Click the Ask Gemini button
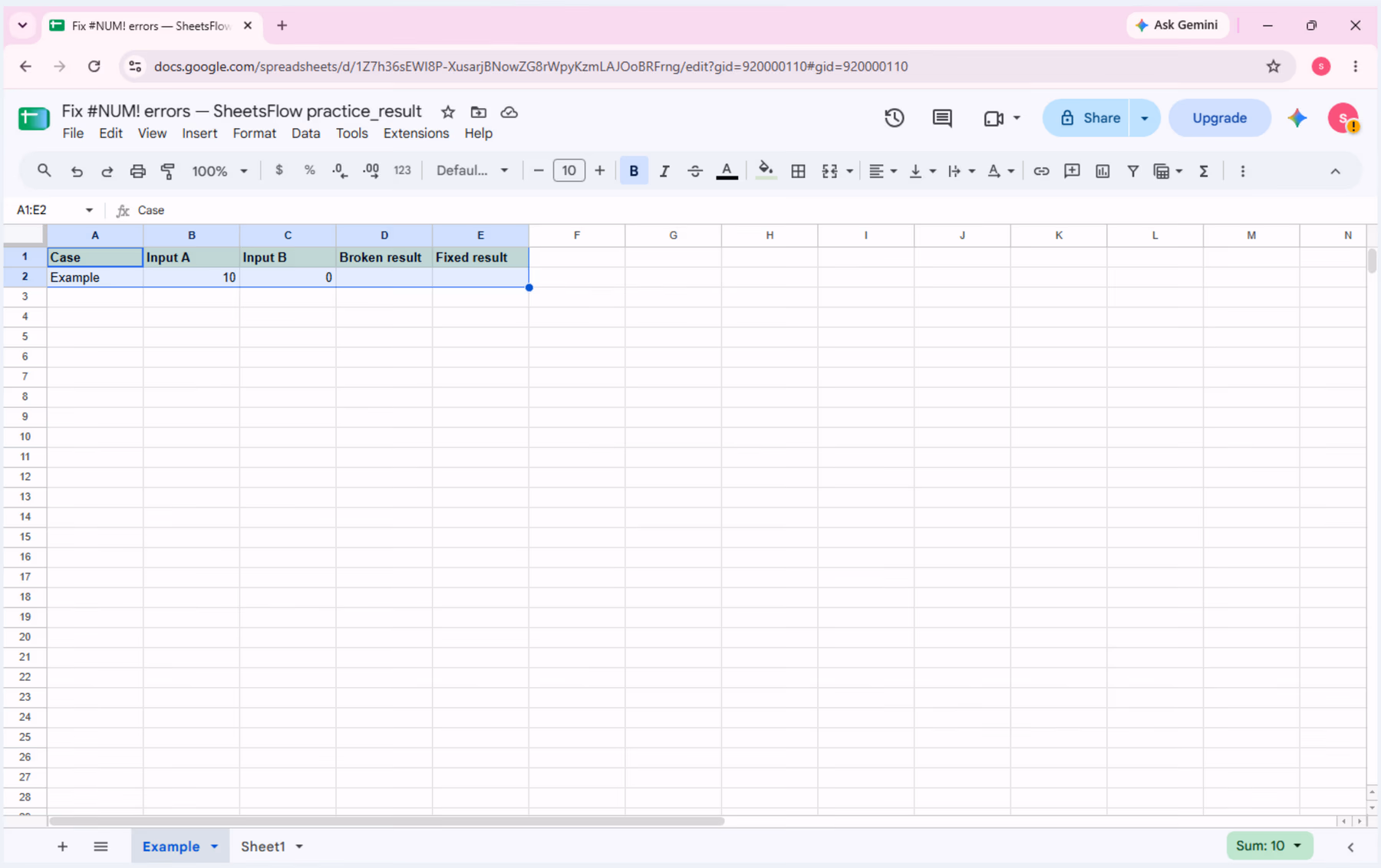The width and height of the screenshot is (1381, 868). tap(1177, 25)
